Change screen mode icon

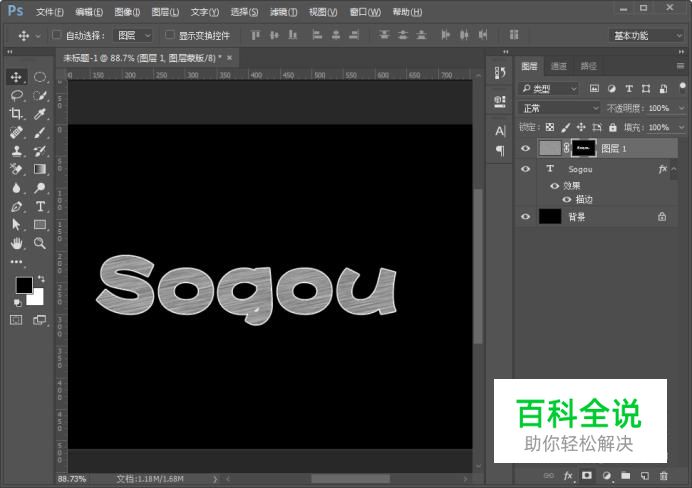[40, 320]
